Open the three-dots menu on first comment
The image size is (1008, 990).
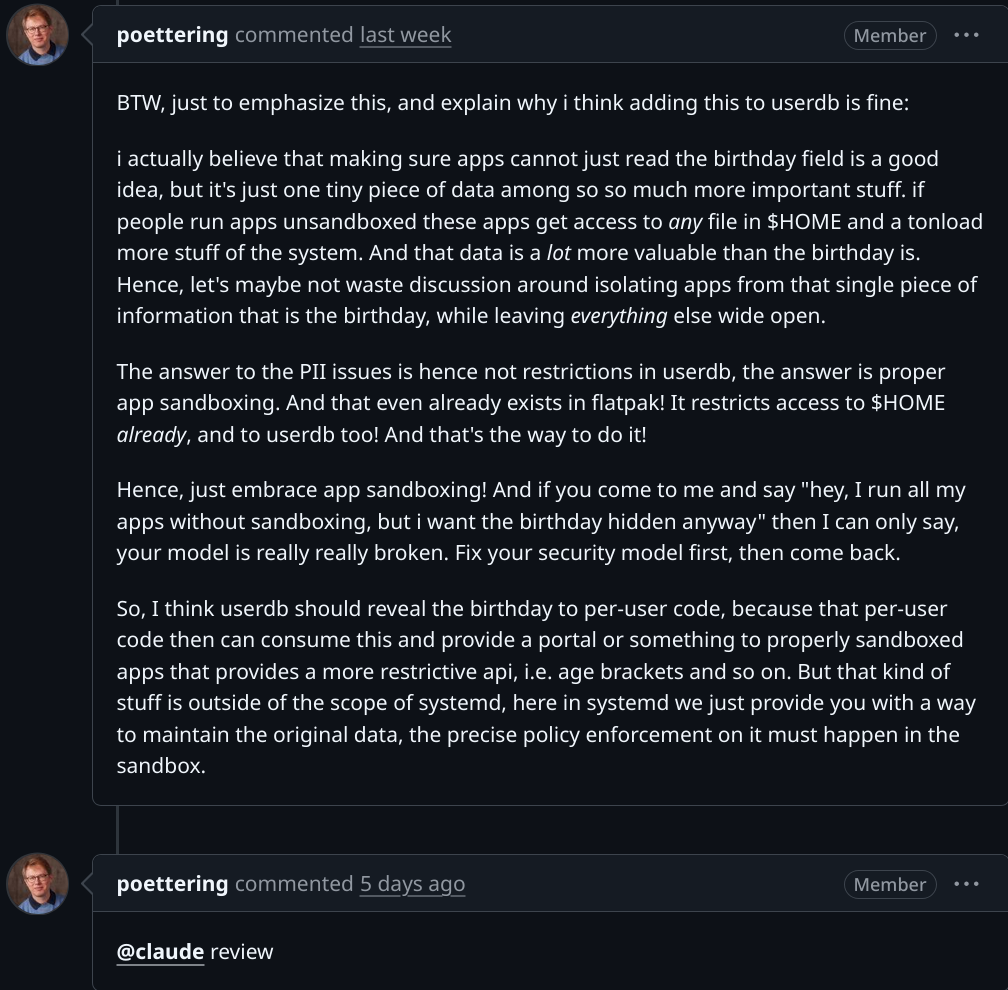click(x=966, y=35)
